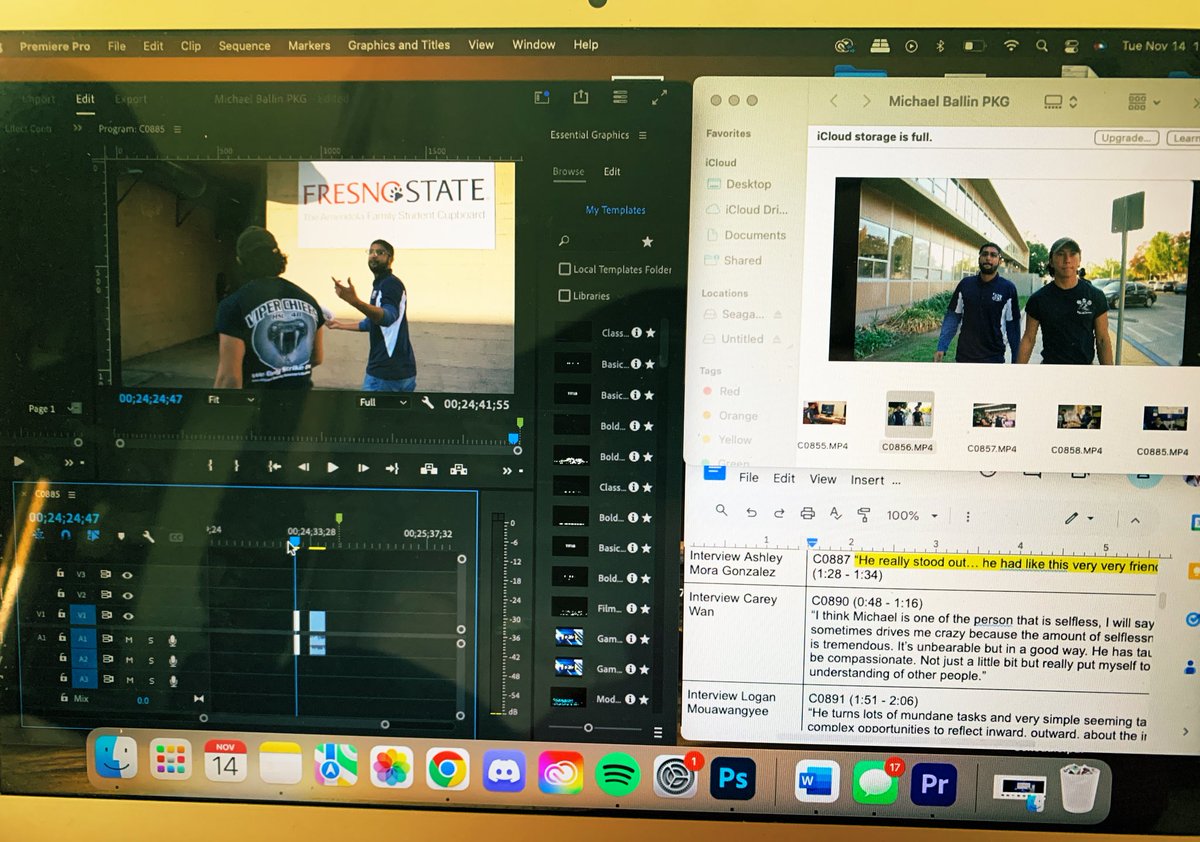The image size is (1200, 842).
Task: Open Photoshop from the Dock
Action: point(732,779)
